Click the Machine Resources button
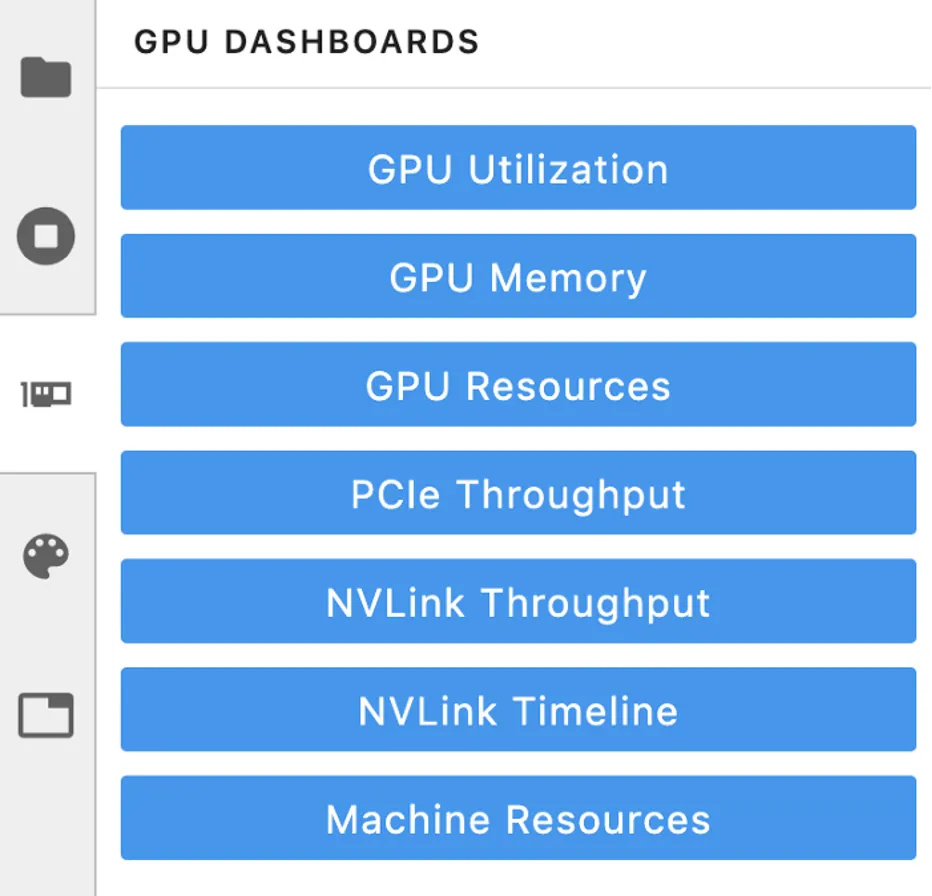The height and width of the screenshot is (896, 932). (518, 818)
